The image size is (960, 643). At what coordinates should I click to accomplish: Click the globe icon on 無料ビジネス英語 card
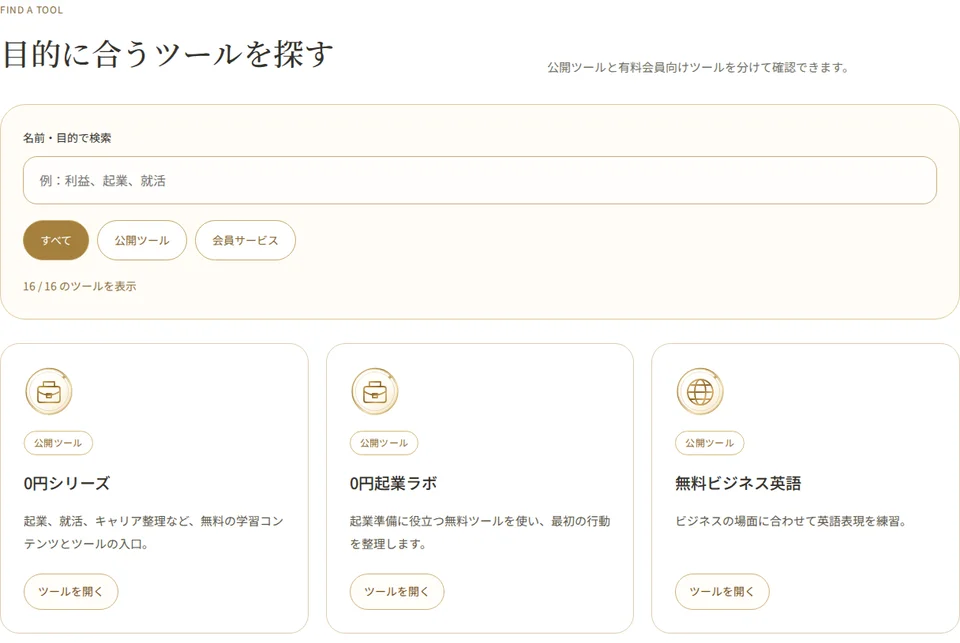(700, 391)
